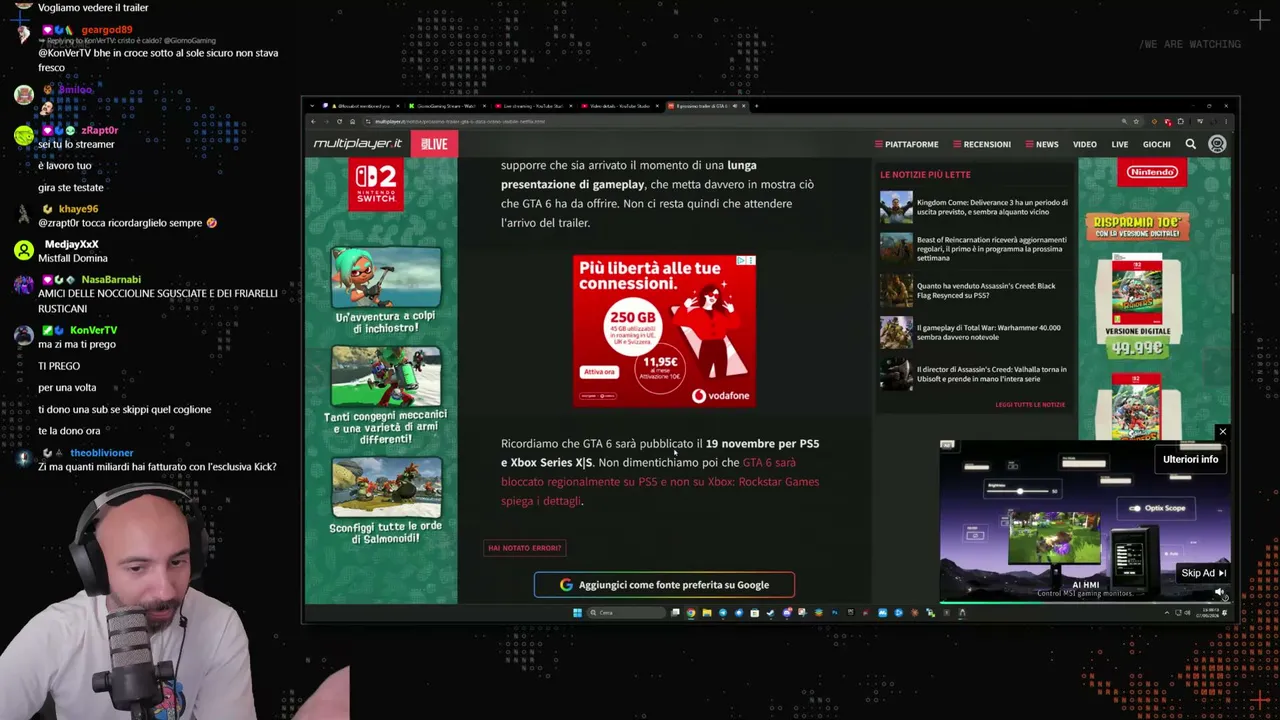
Task: Show hidden system tray icons
Action: coord(1166,613)
